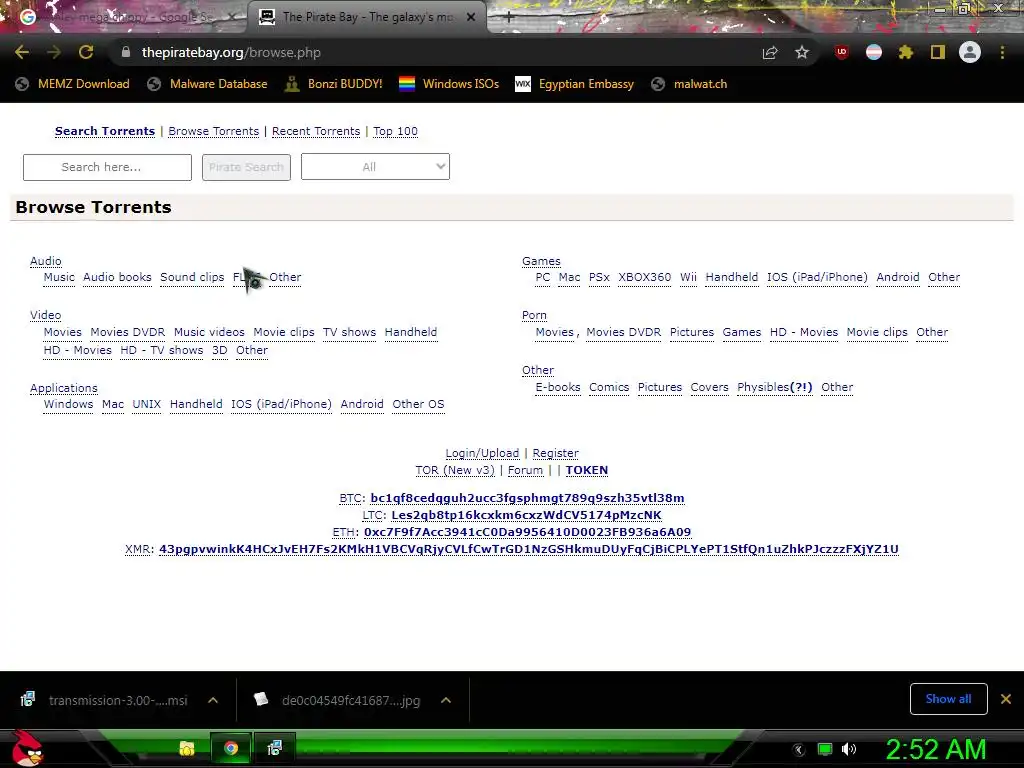Image resolution: width=1024 pixels, height=768 pixels.
Task: Open the Applications category link
Action: pos(63,388)
